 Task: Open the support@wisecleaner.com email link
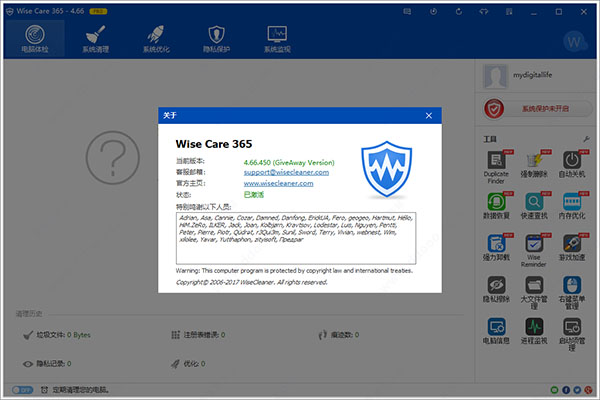[286, 172]
